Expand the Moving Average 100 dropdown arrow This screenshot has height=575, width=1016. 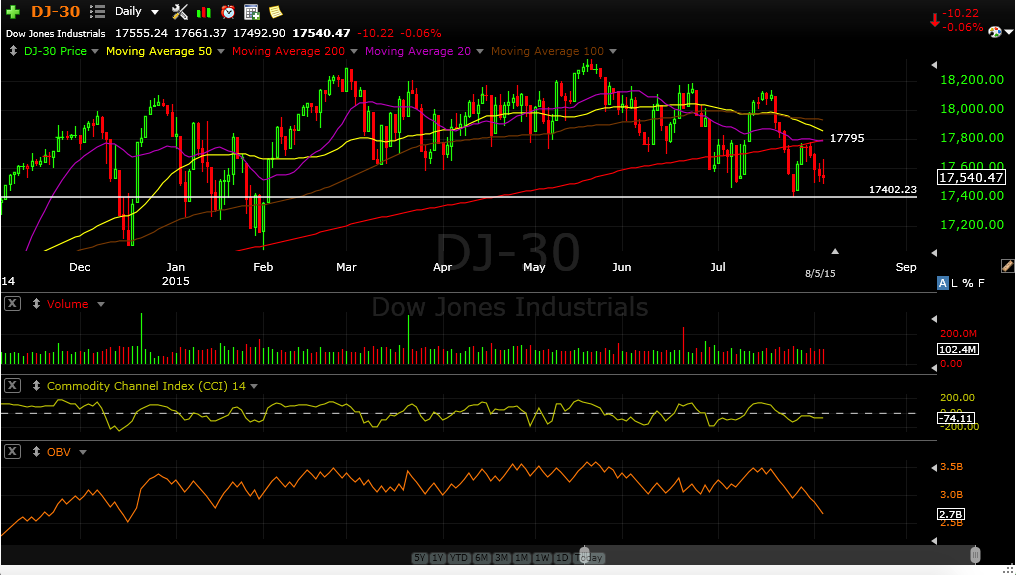(613, 51)
